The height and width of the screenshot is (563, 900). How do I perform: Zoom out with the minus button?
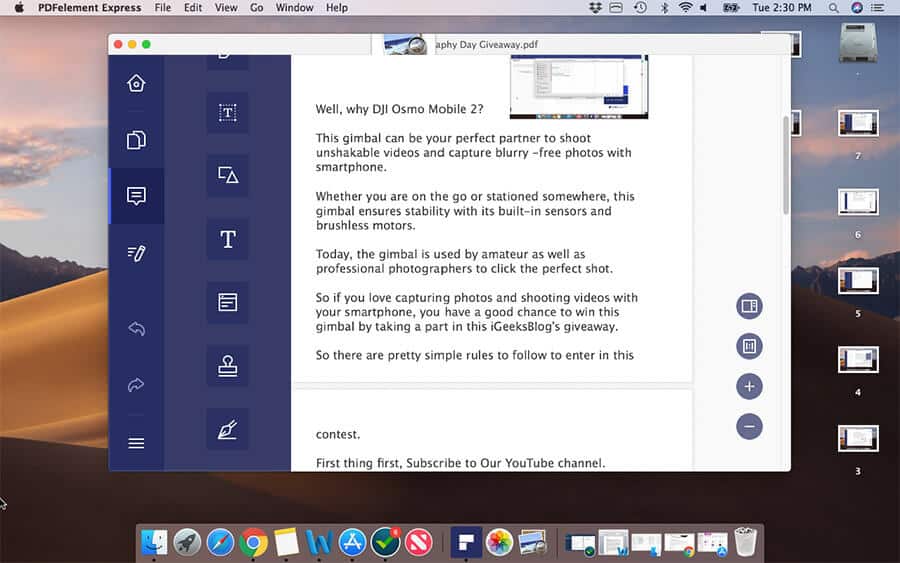(x=749, y=426)
